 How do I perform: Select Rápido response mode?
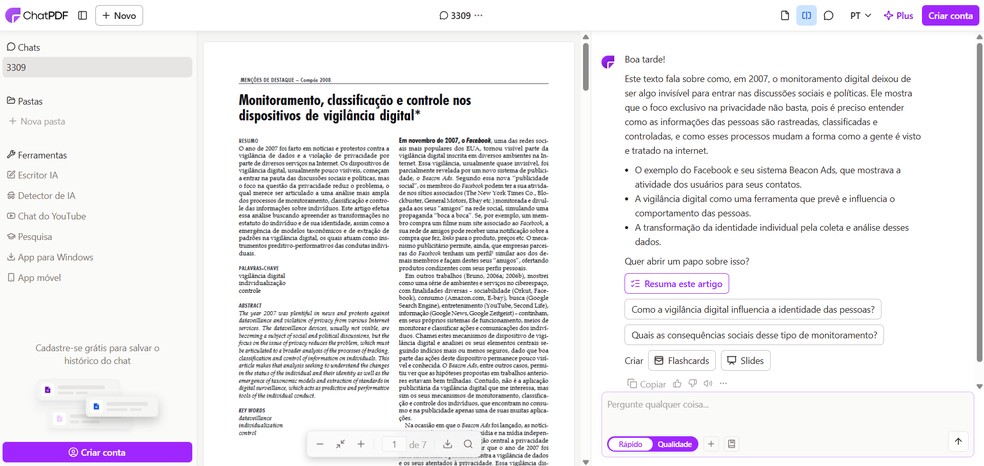click(x=630, y=444)
